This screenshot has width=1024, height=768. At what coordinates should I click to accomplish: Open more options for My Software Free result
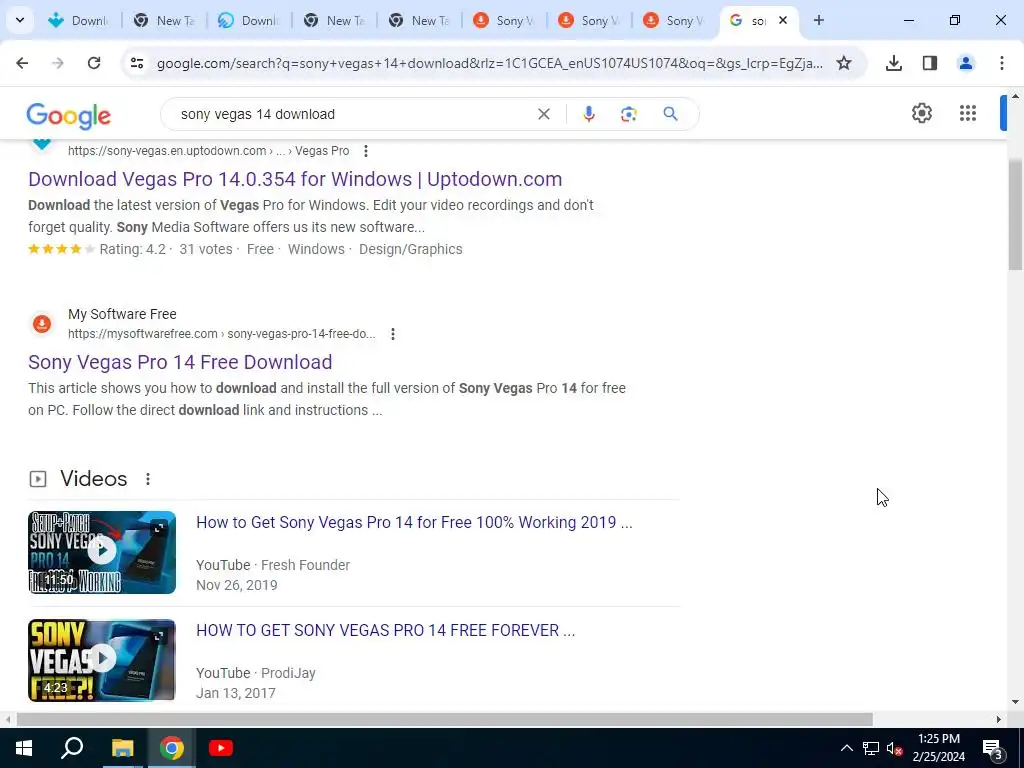pos(392,334)
